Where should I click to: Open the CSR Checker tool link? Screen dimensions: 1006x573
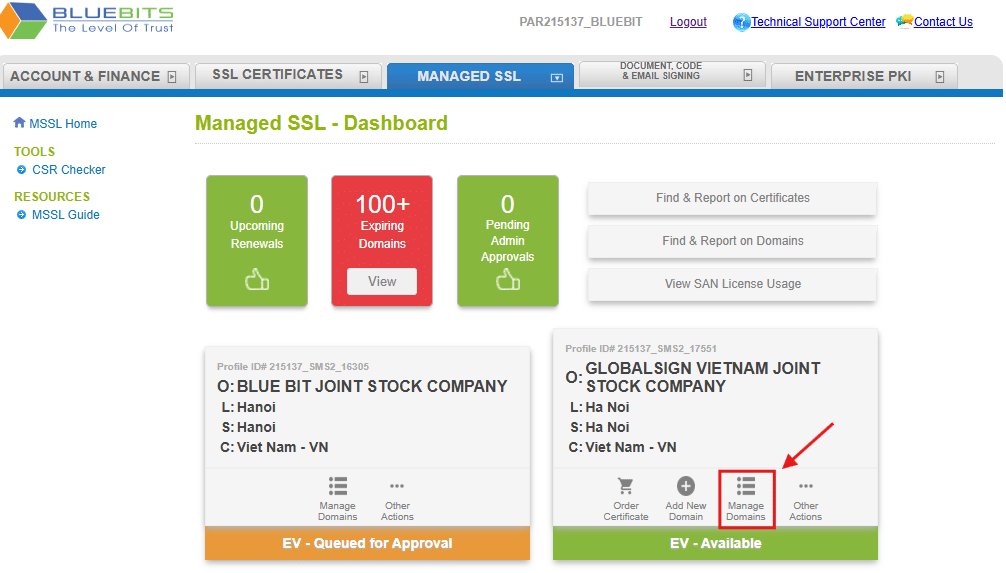point(68,170)
